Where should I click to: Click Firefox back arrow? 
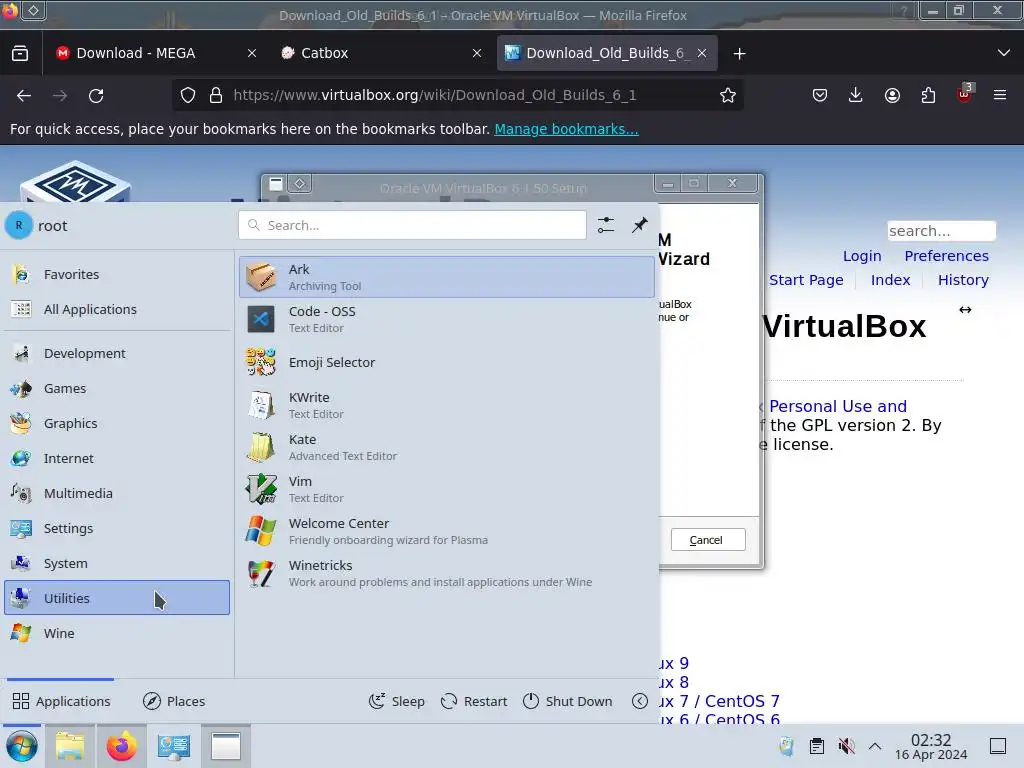click(24, 95)
